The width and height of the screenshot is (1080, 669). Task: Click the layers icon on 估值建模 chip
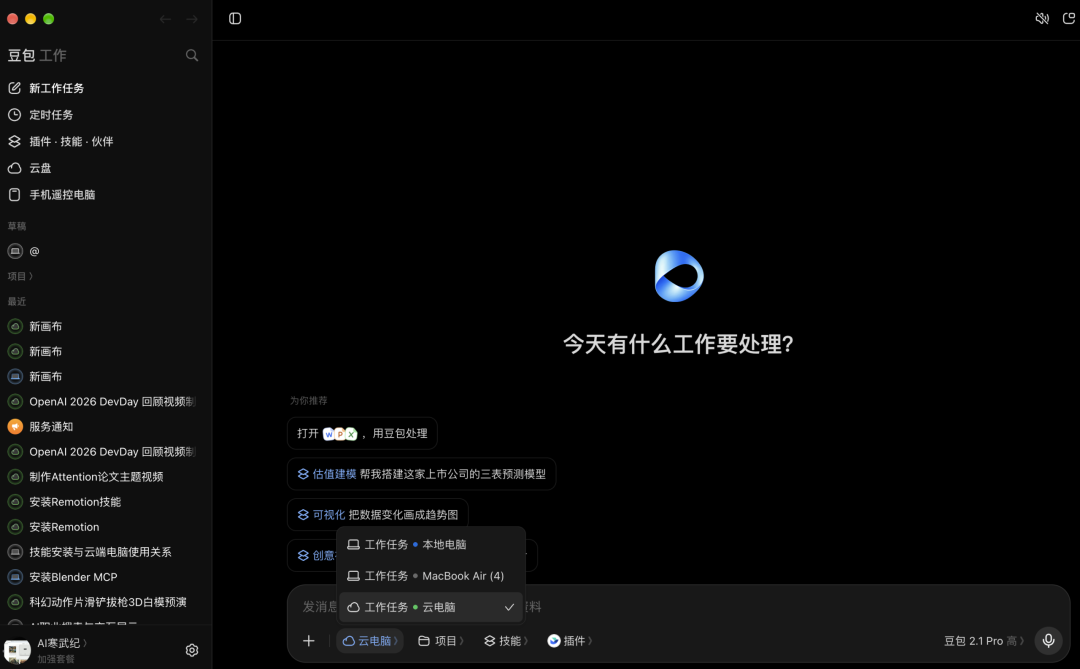[x=303, y=474]
